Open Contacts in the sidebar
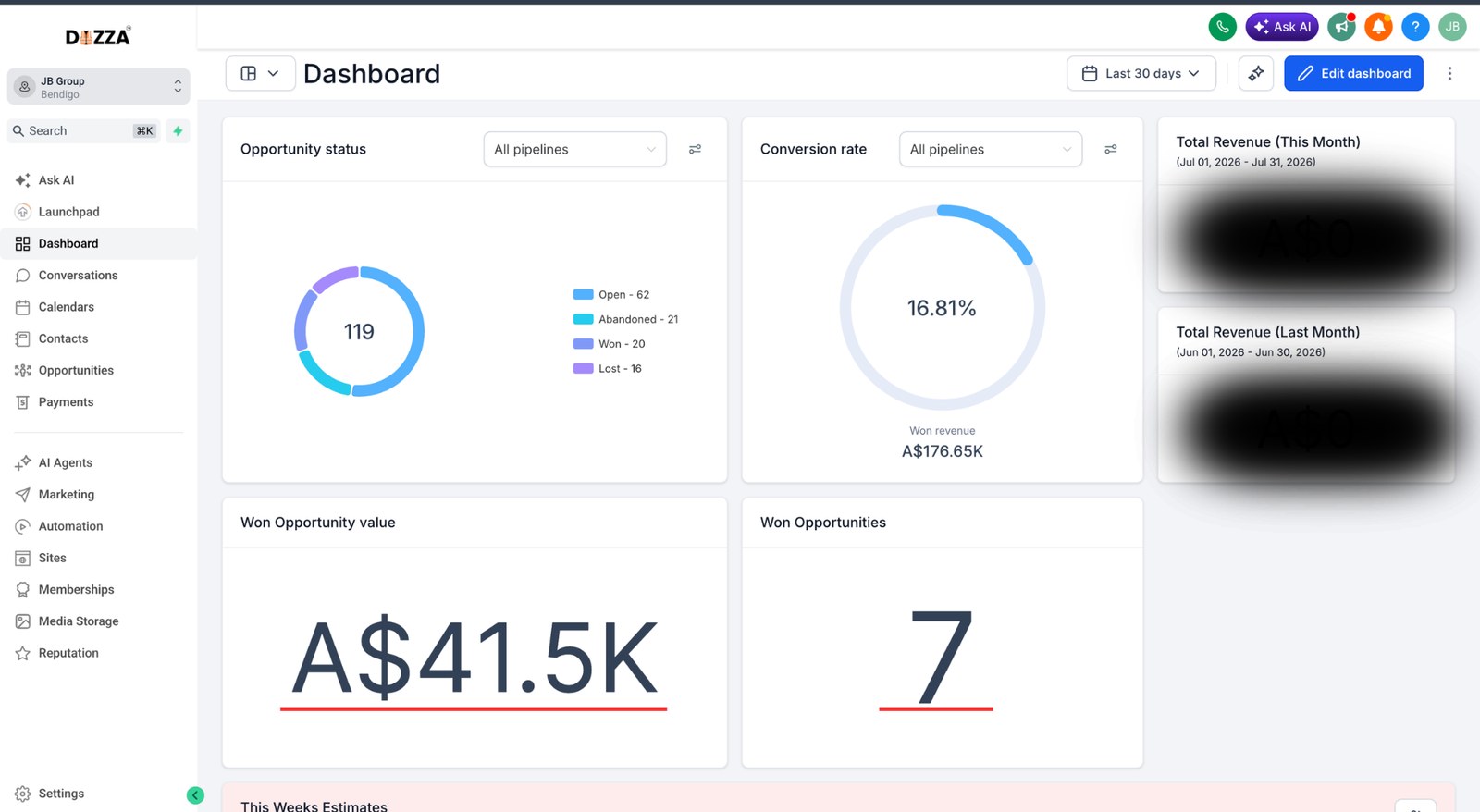1480x812 pixels. (x=99, y=338)
